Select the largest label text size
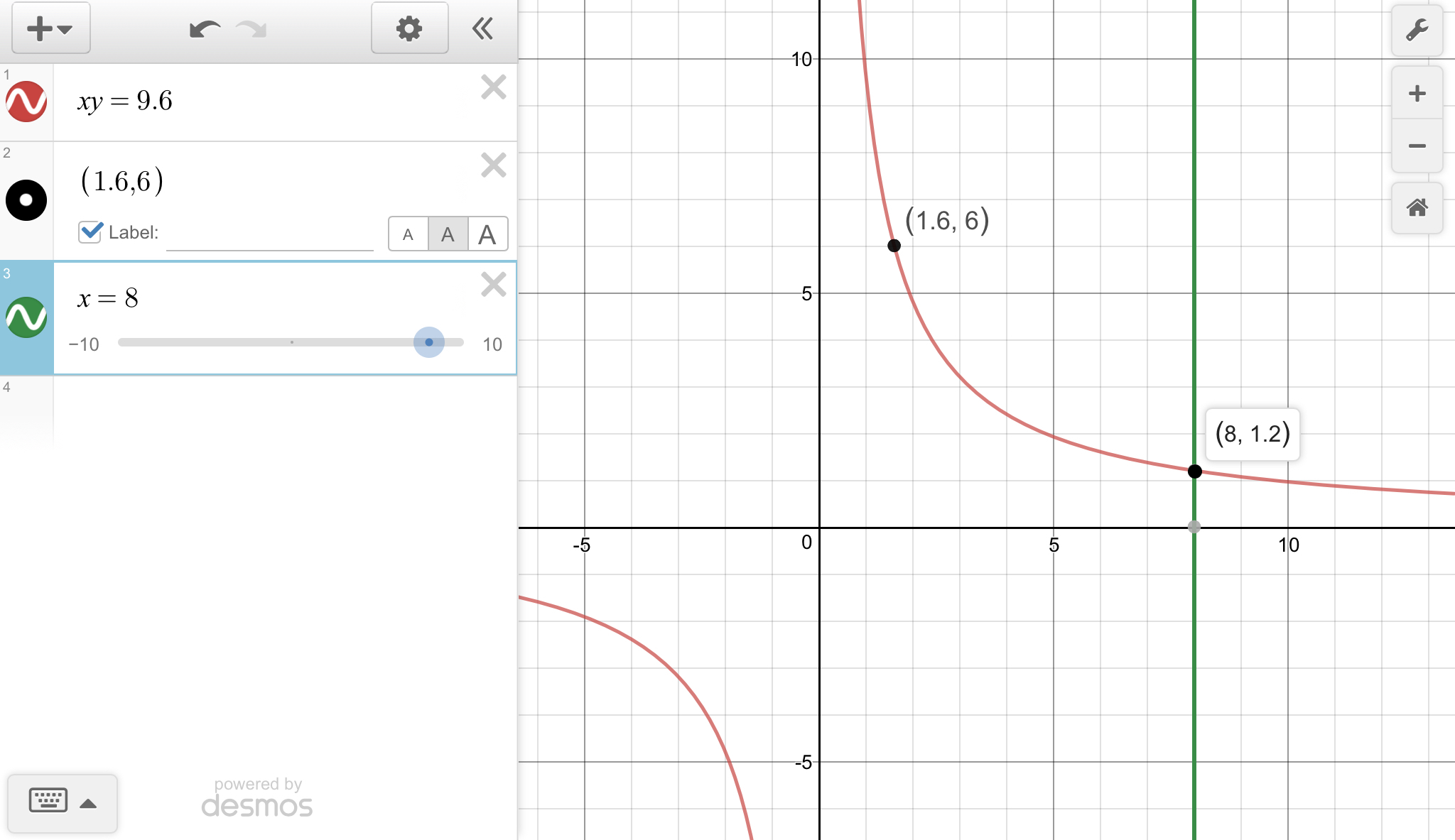Image resolution: width=1455 pixels, height=840 pixels. click(487, 234)
